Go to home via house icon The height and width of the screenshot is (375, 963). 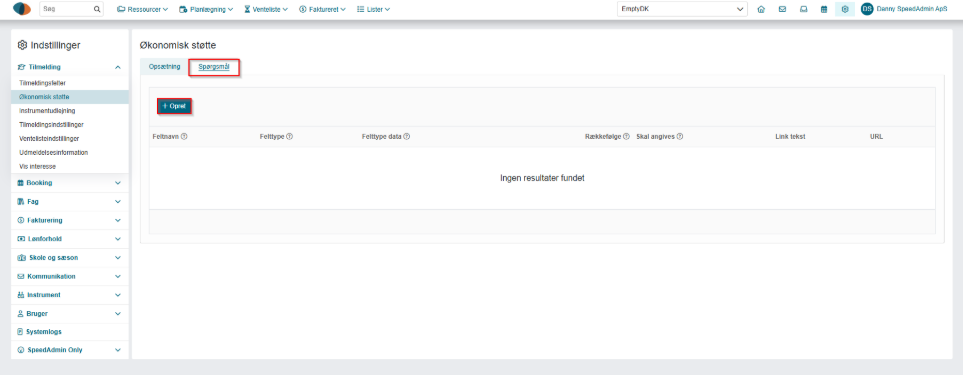tap(761, 9)
